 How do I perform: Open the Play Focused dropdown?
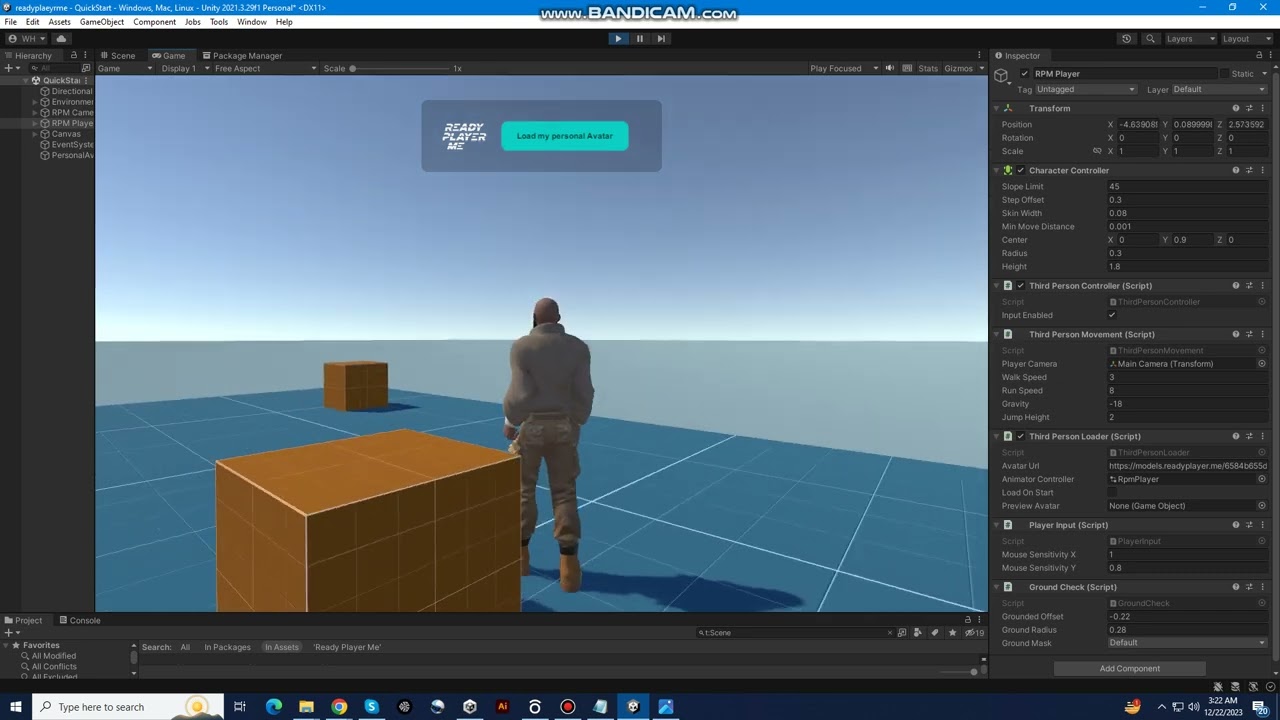(x=844, y=68)
